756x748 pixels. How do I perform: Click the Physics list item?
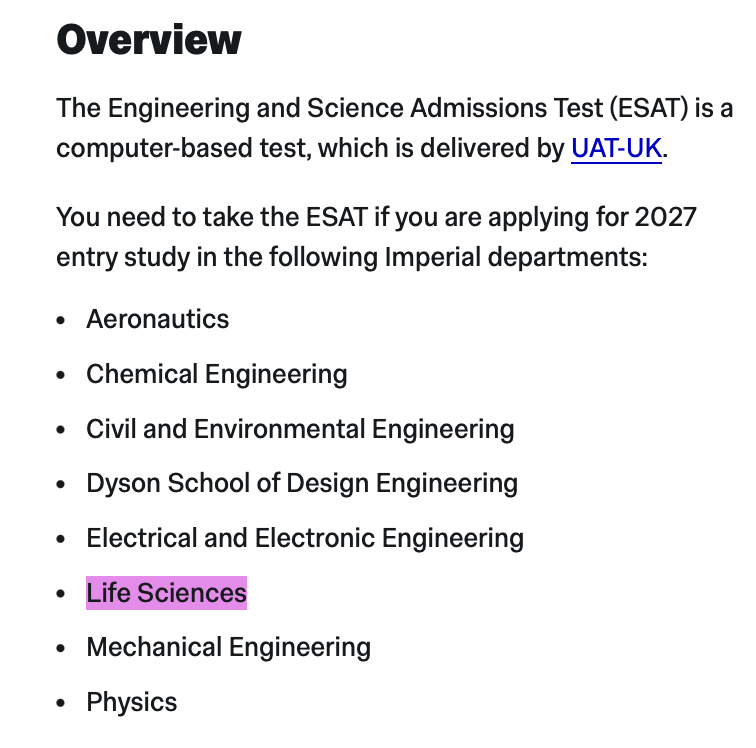(x=132, y=702)
